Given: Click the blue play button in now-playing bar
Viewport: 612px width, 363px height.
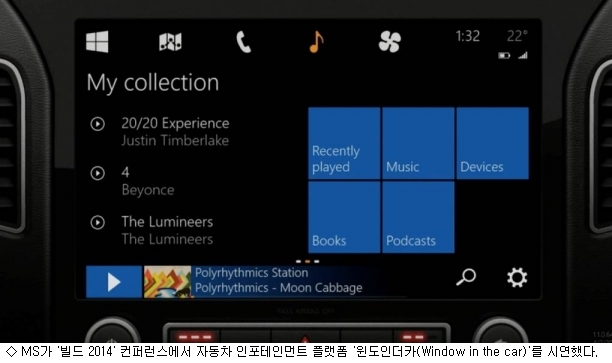Looking at the screenshot, I should point(114,282).
